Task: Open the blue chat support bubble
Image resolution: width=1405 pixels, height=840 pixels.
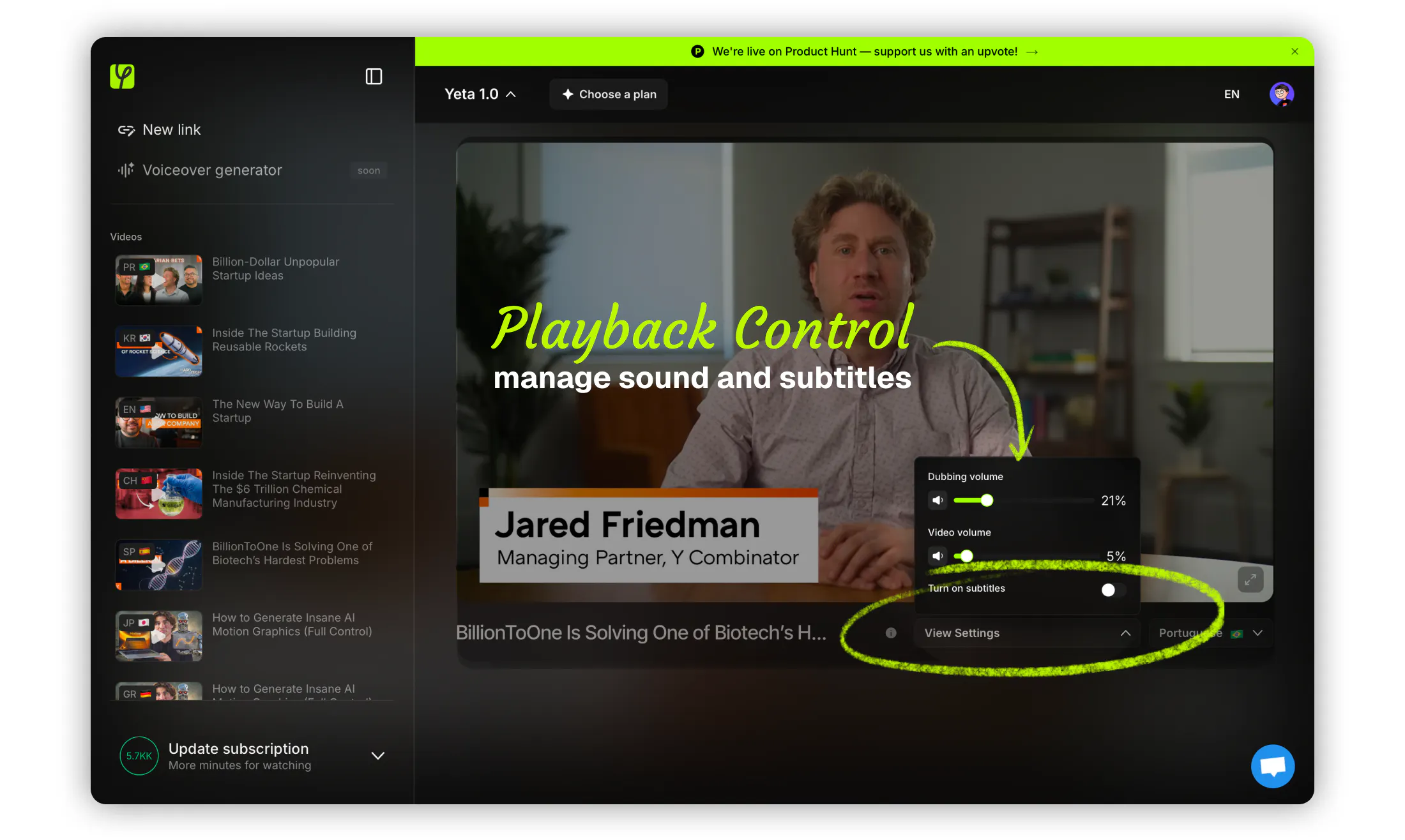Action: click(1272, 766)
